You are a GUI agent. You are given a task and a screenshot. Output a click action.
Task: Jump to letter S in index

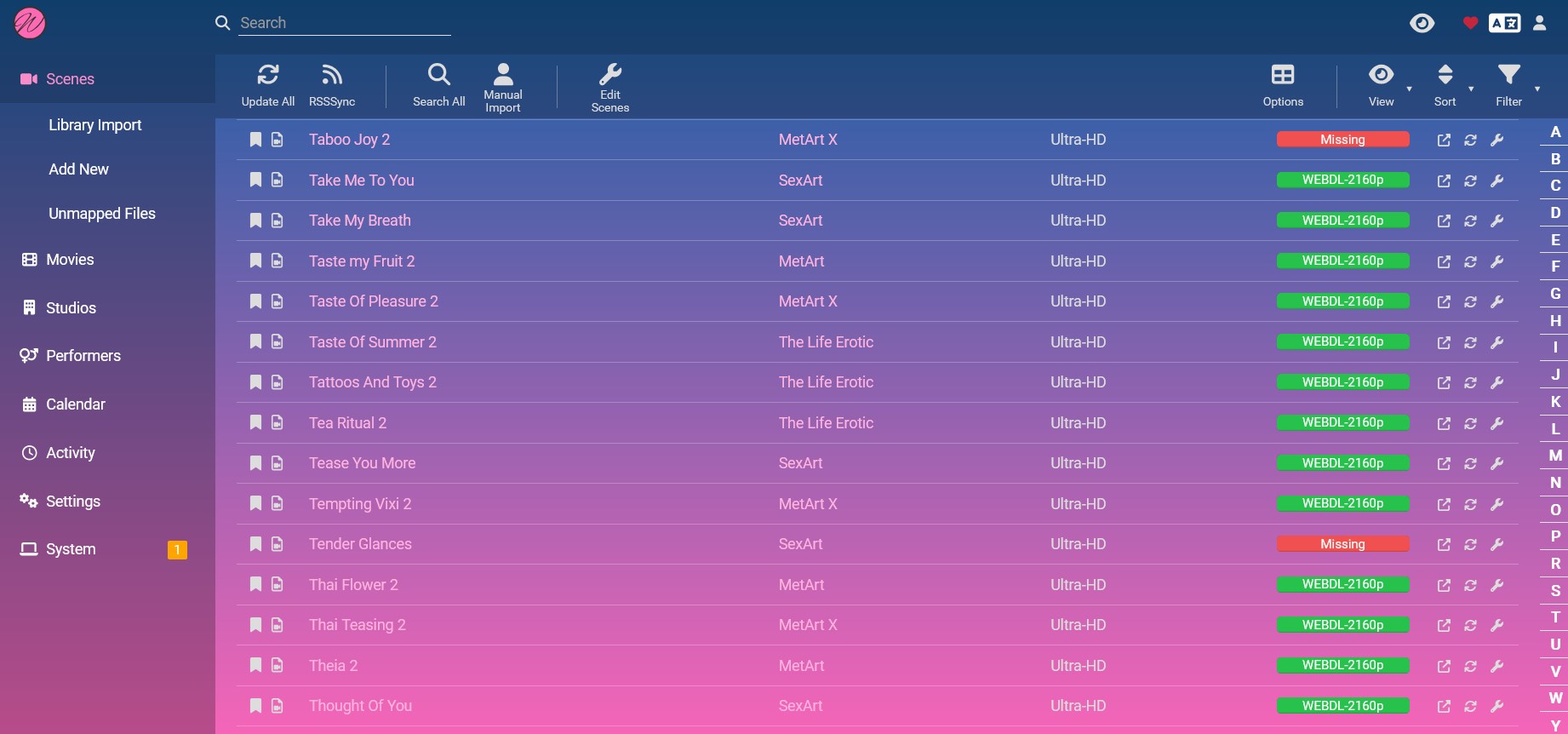click(x=1555, y=590)
